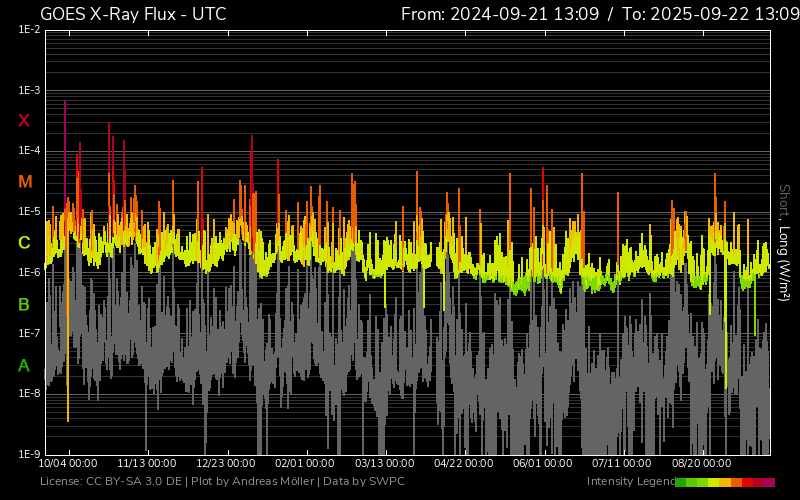Click the orange M flare class label

point(25,182)
